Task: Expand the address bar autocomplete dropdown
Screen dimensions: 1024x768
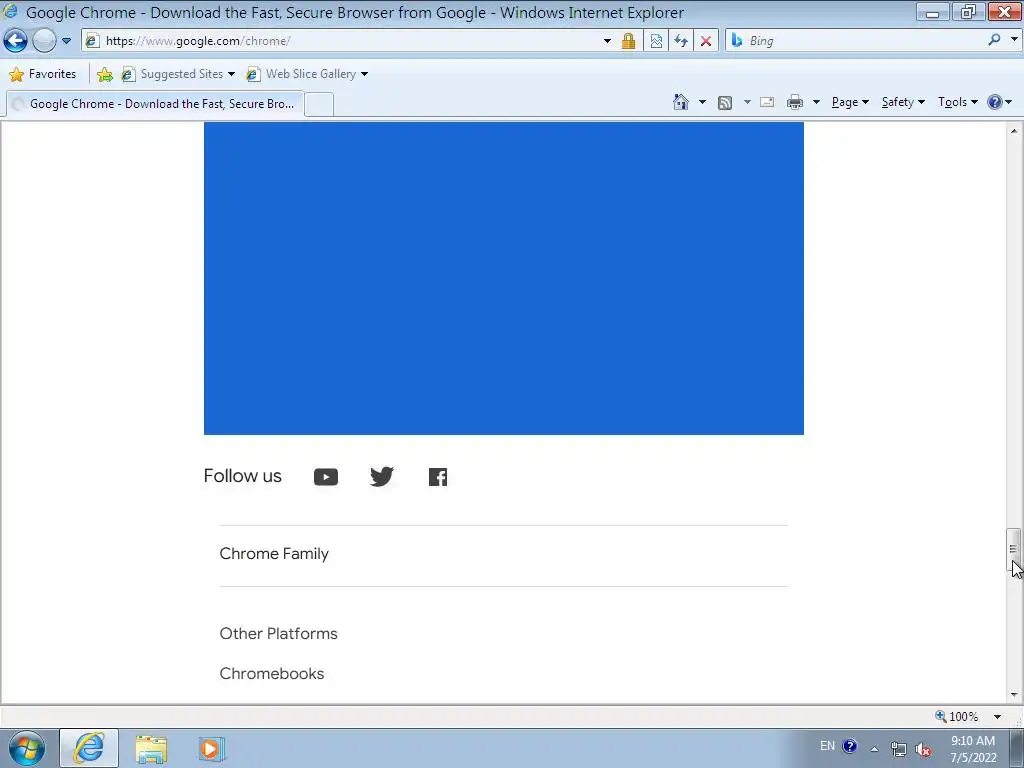Action: point(607,40)
